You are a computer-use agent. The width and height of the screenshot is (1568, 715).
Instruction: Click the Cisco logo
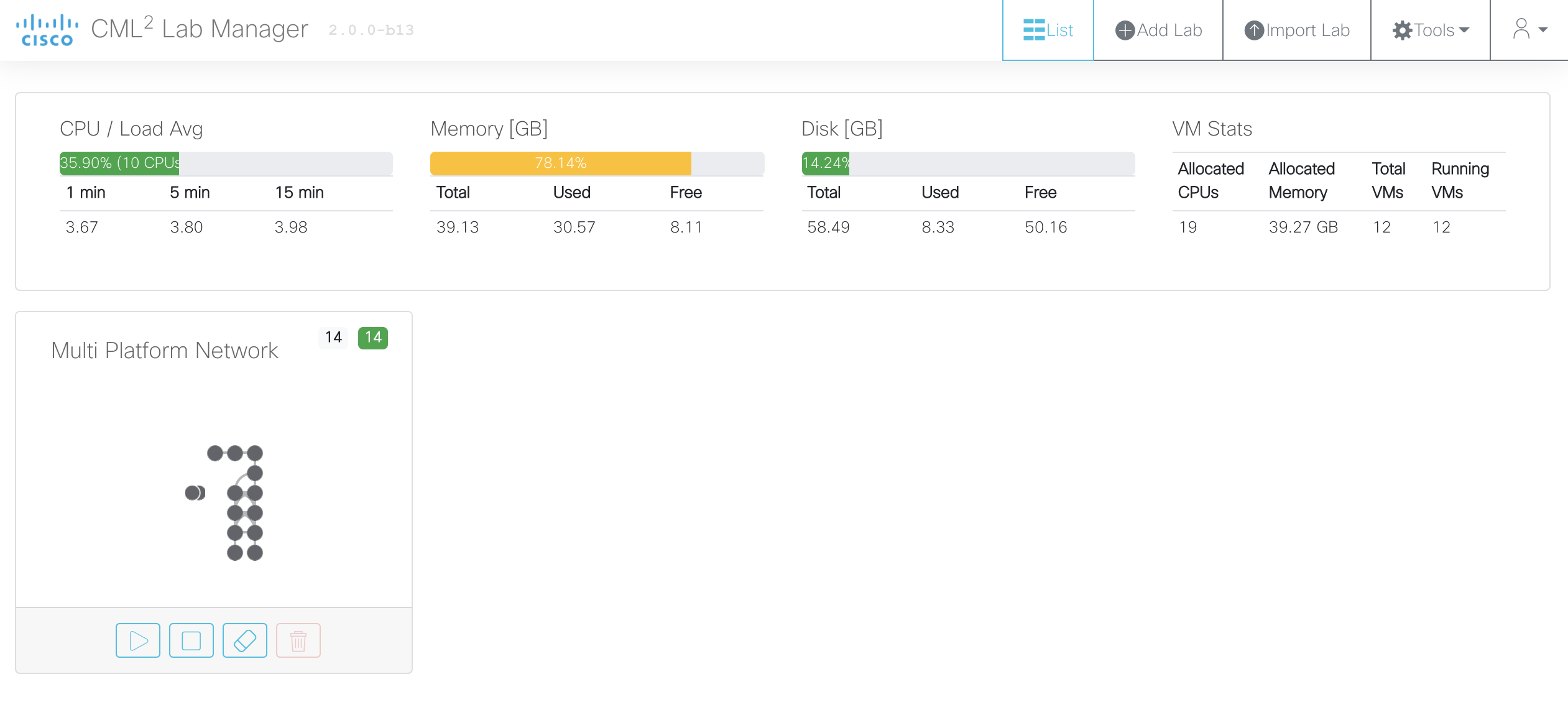47,30
